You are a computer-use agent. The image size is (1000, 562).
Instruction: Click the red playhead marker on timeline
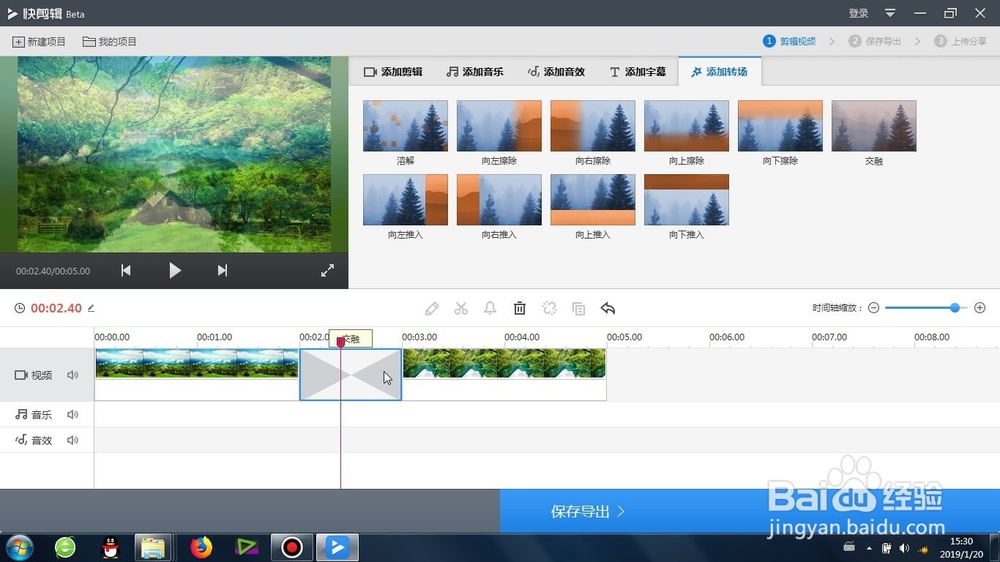(x=341, y=342)
